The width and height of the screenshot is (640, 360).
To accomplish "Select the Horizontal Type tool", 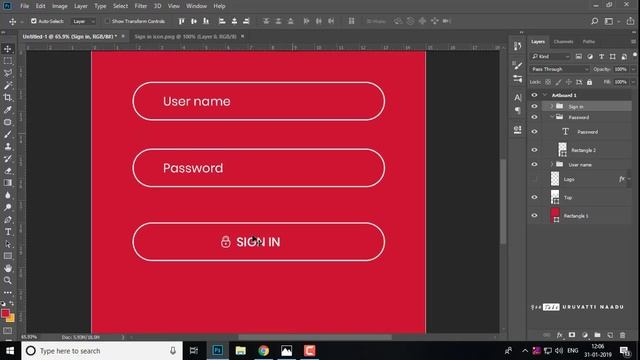I will coord(8,232).
